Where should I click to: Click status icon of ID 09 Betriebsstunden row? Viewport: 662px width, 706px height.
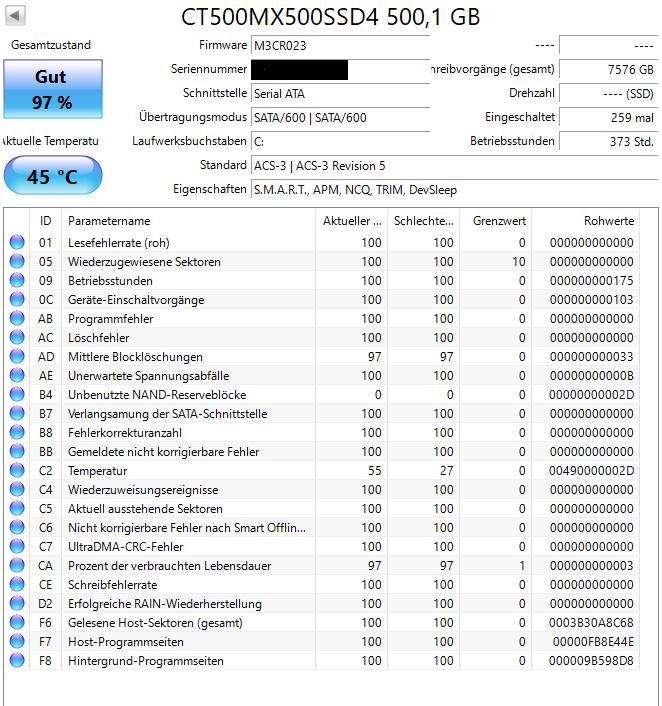17,280
